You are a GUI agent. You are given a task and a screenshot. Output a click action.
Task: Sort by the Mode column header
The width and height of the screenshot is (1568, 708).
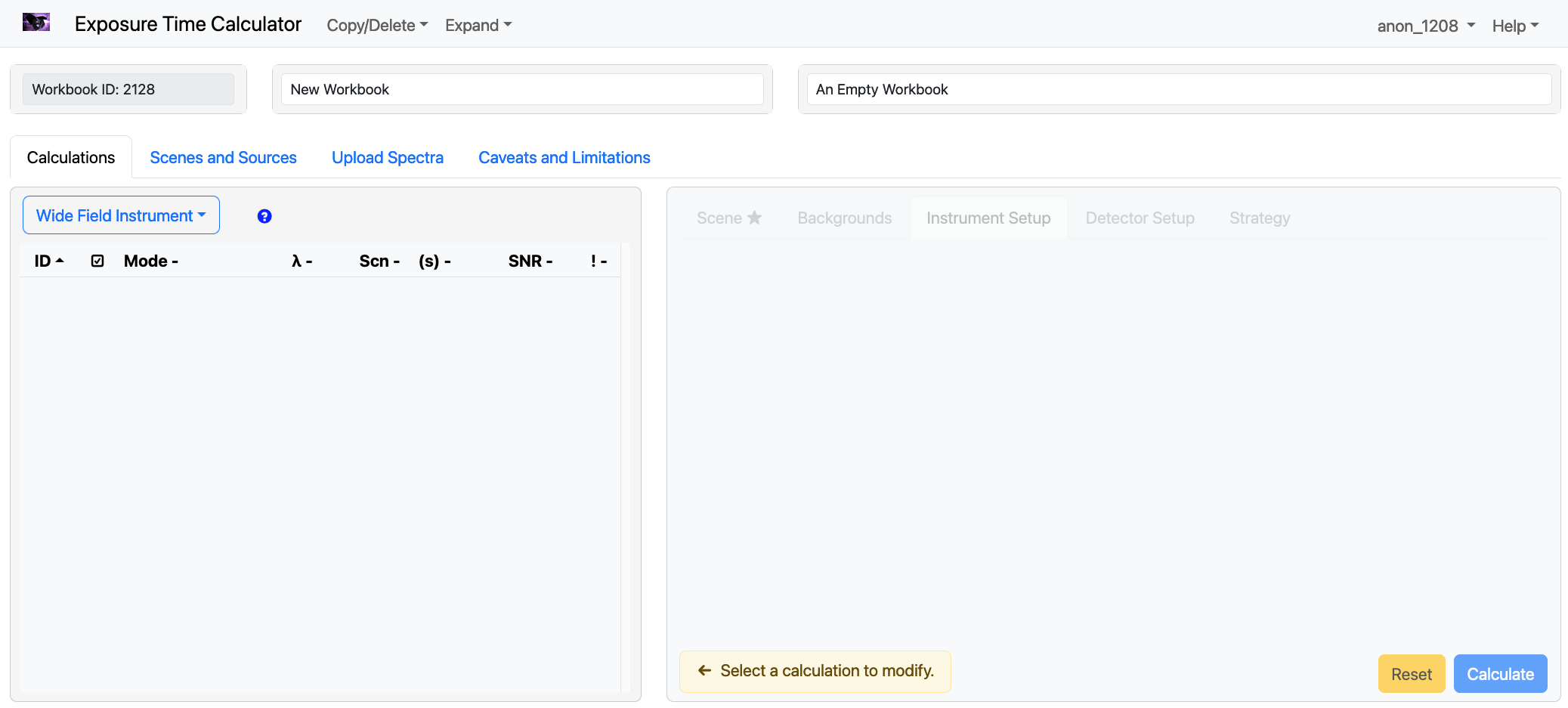coord(150,261)
